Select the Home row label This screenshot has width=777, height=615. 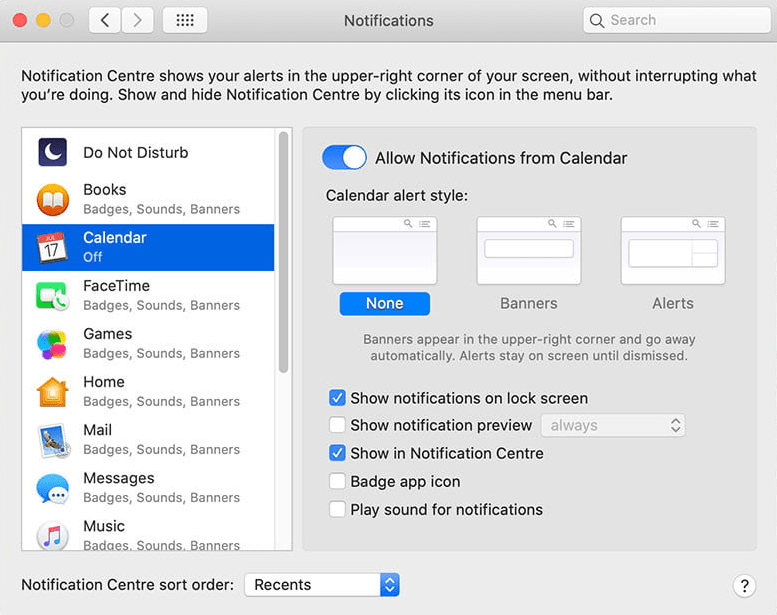tap(104, 382)
